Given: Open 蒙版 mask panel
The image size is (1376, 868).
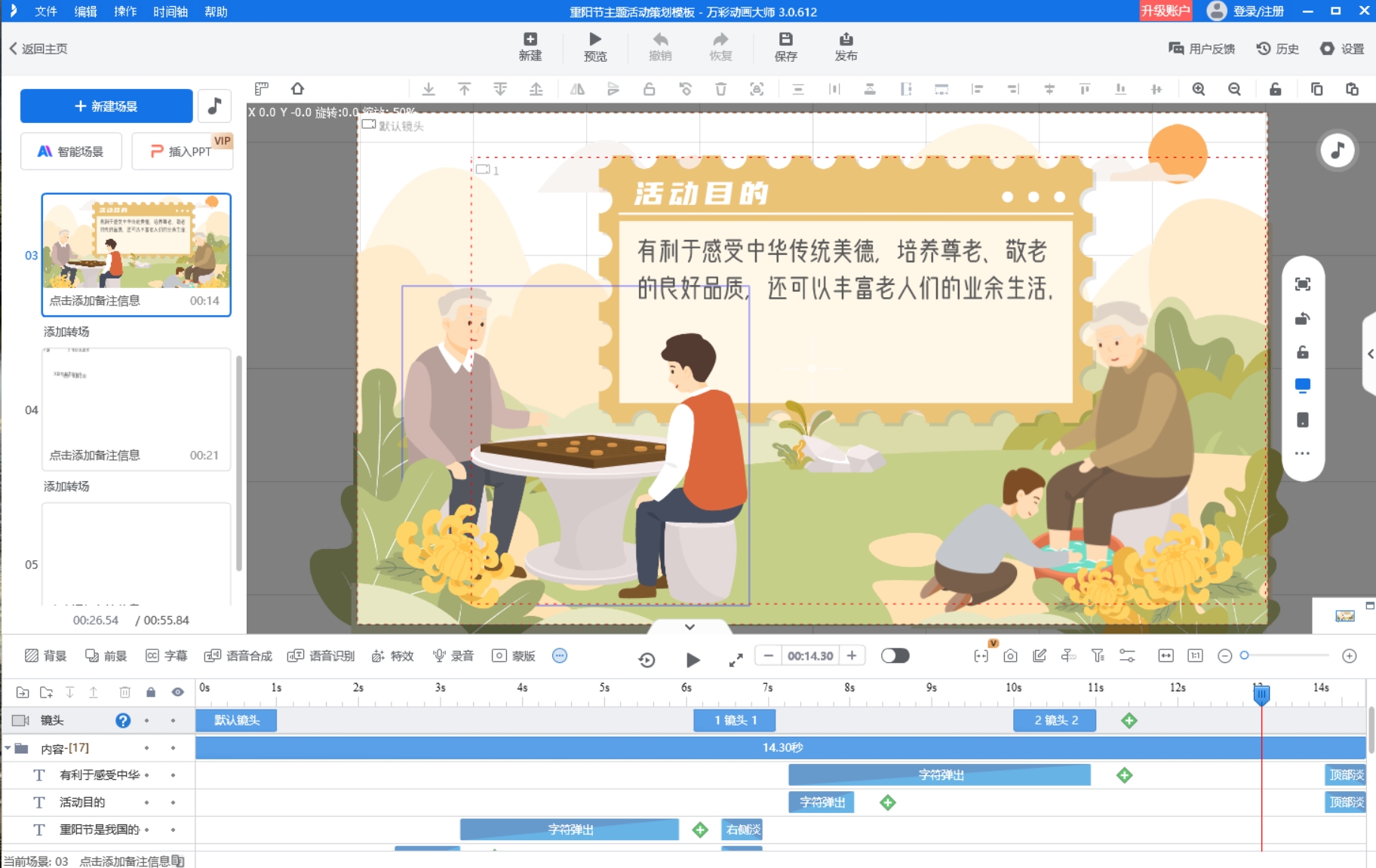Looking at the screenshot, I should pos(514,656).
